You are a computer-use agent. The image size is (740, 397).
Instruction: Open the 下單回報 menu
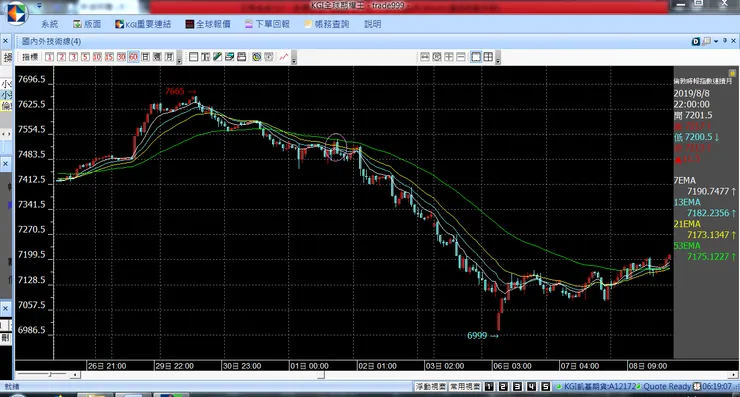click(267, 24)
